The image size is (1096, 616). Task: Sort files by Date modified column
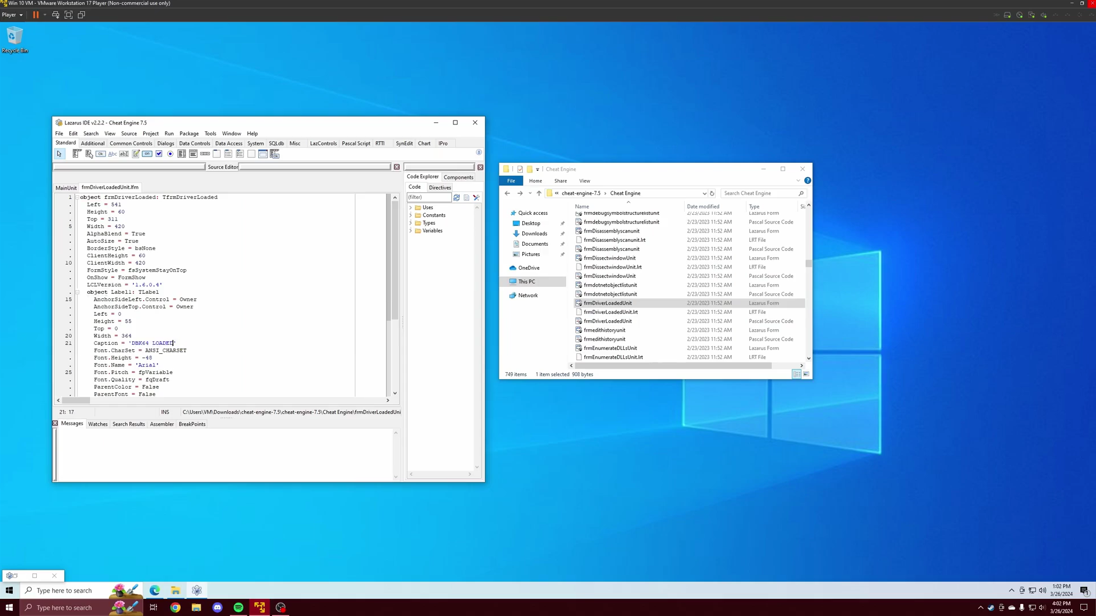702,206
